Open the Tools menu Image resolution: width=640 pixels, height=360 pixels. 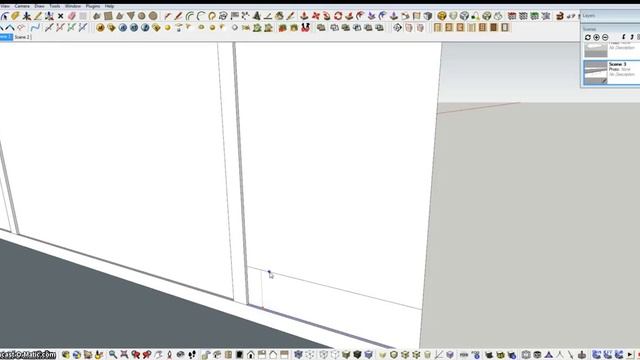click(55, 6)
